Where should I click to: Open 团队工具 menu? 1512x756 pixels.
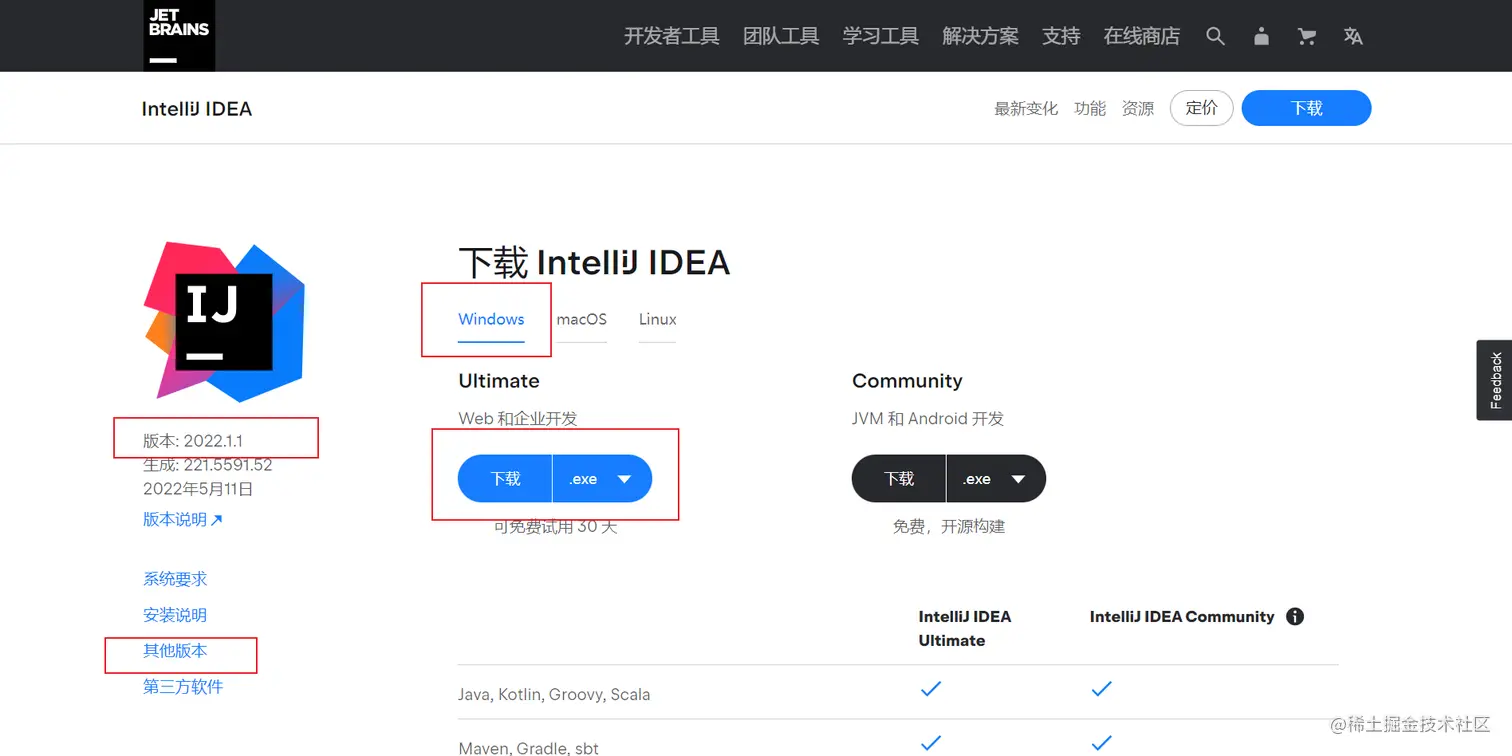[x=781, y=36]
